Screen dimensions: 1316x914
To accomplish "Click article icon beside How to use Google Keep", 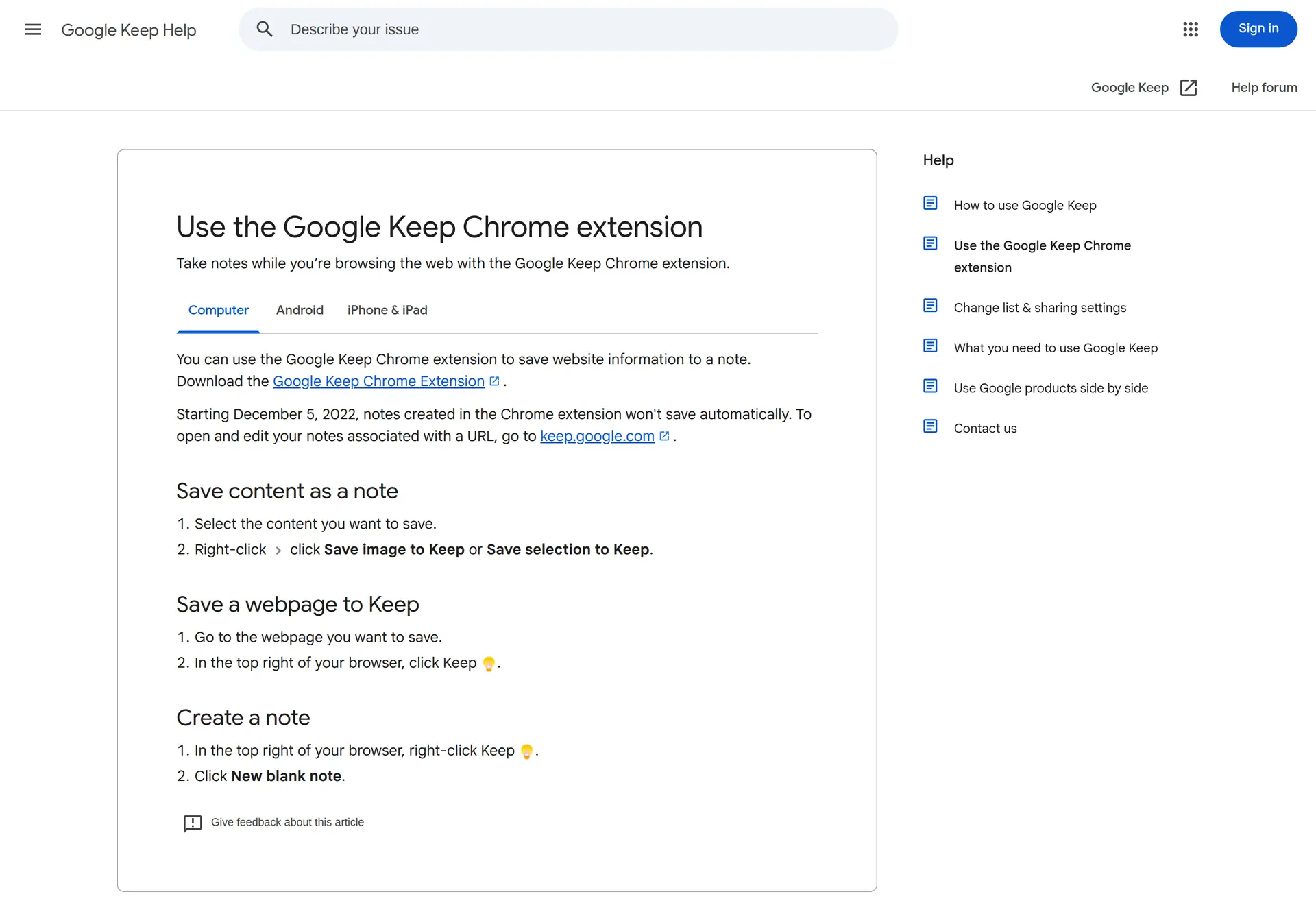I will (930, 203).
